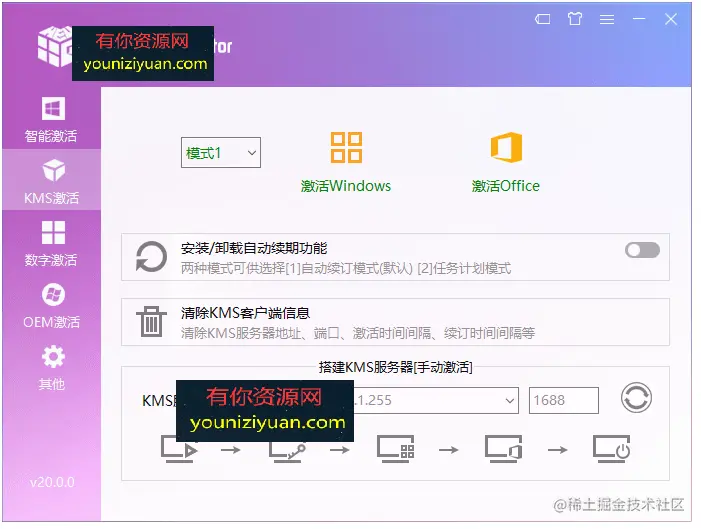Screen dimensions: 701x529
Task: Select the 清除KMS客户端信息 title text
Action: [x=245, y=313]
